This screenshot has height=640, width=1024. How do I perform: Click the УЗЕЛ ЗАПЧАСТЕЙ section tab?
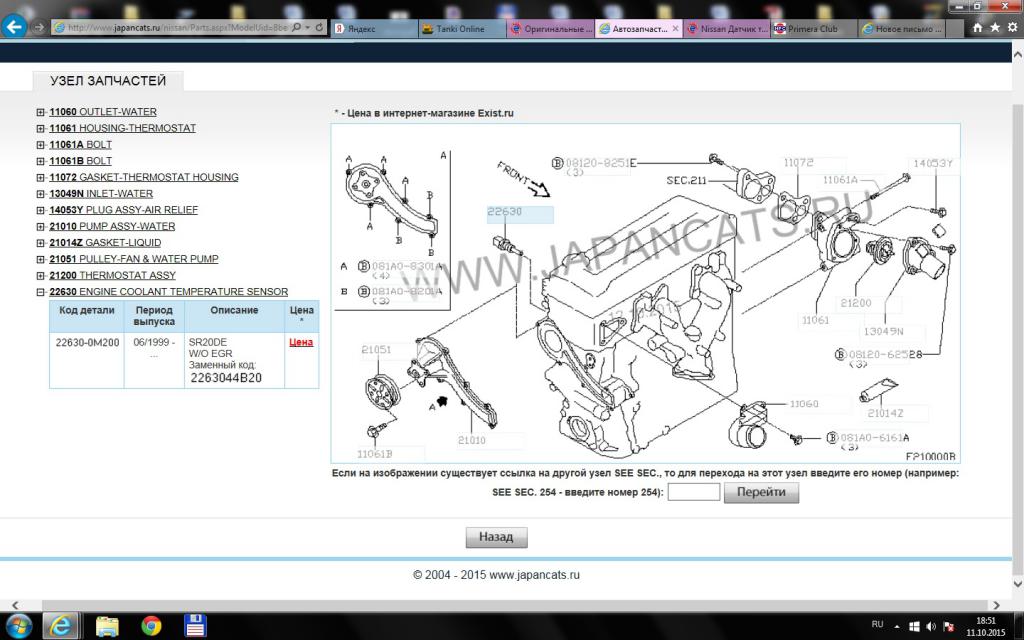(x=108, y=80)
